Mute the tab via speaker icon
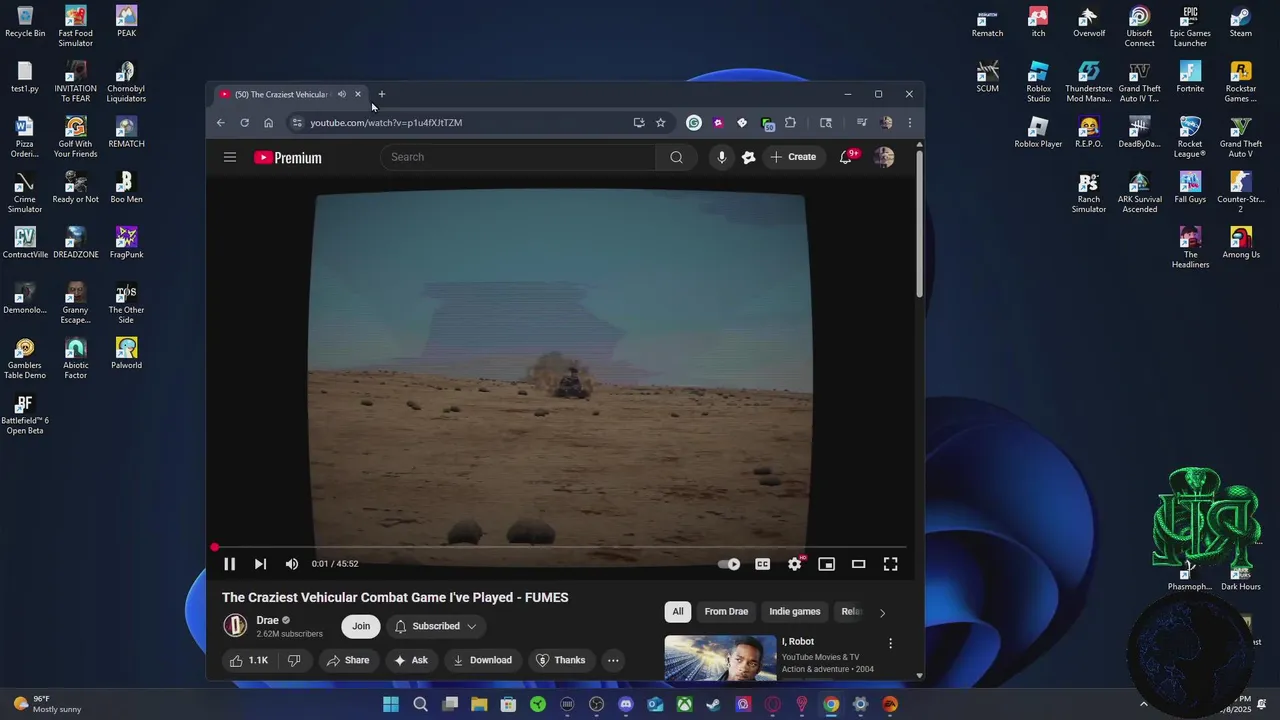The height and width of the screenshot is (720, 1280). [x=342, y=94]
